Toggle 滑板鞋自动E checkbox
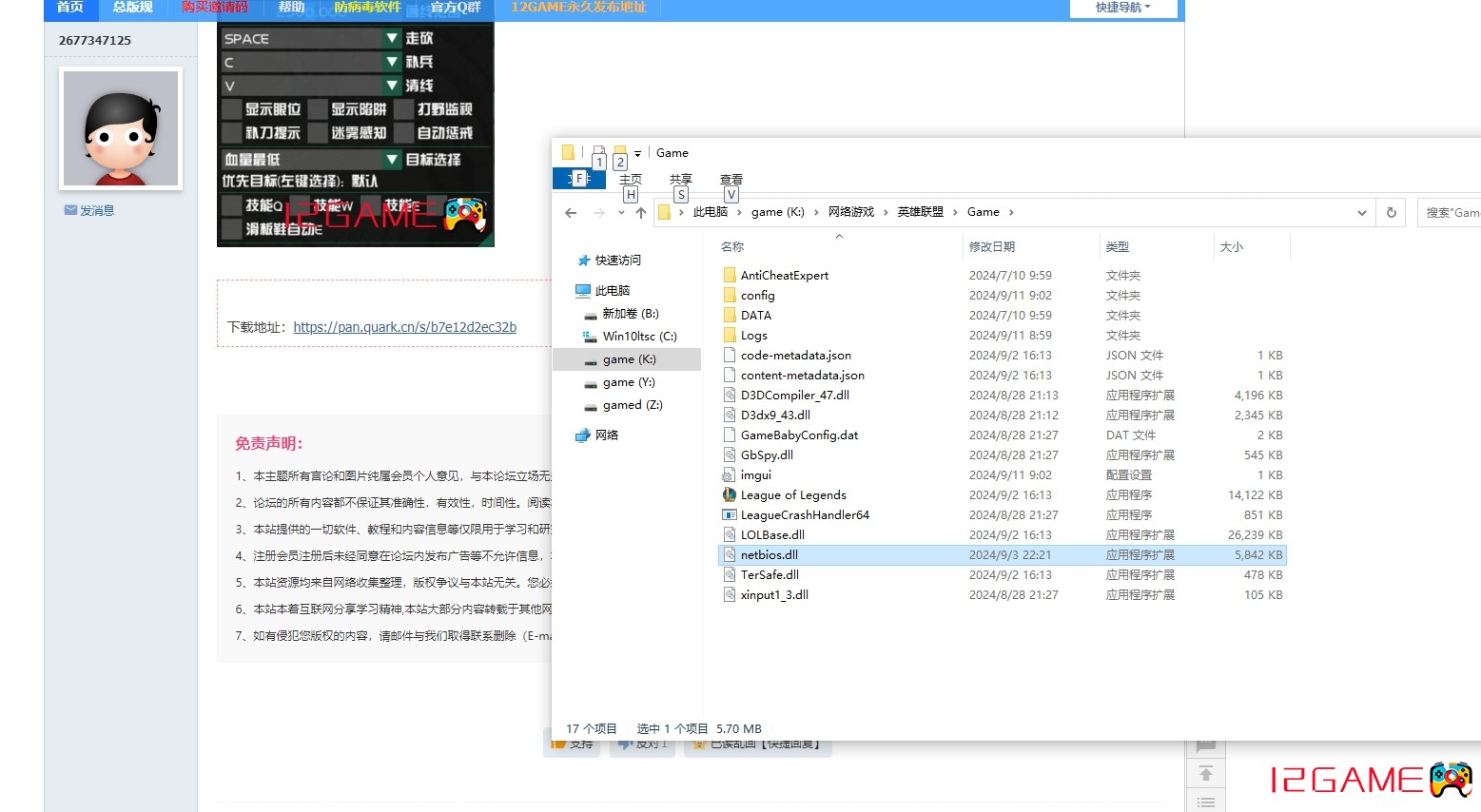 pyautogui.click(x=232, y=229)
